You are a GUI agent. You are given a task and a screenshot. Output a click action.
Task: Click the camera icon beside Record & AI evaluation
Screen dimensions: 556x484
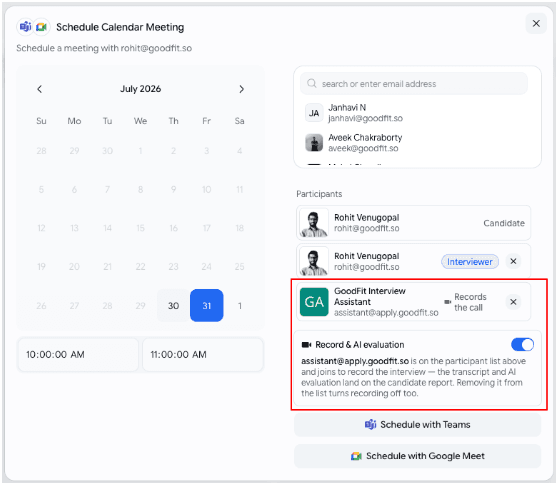pos(306,345)
